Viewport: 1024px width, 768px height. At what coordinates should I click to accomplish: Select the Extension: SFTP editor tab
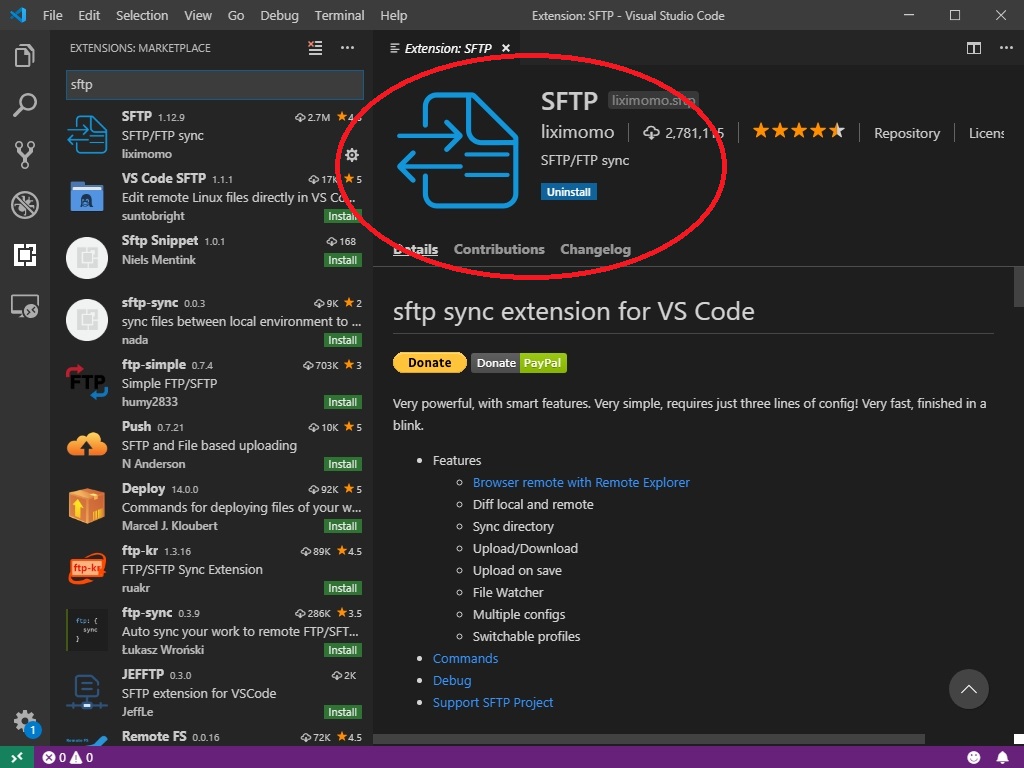pos(449,48)
